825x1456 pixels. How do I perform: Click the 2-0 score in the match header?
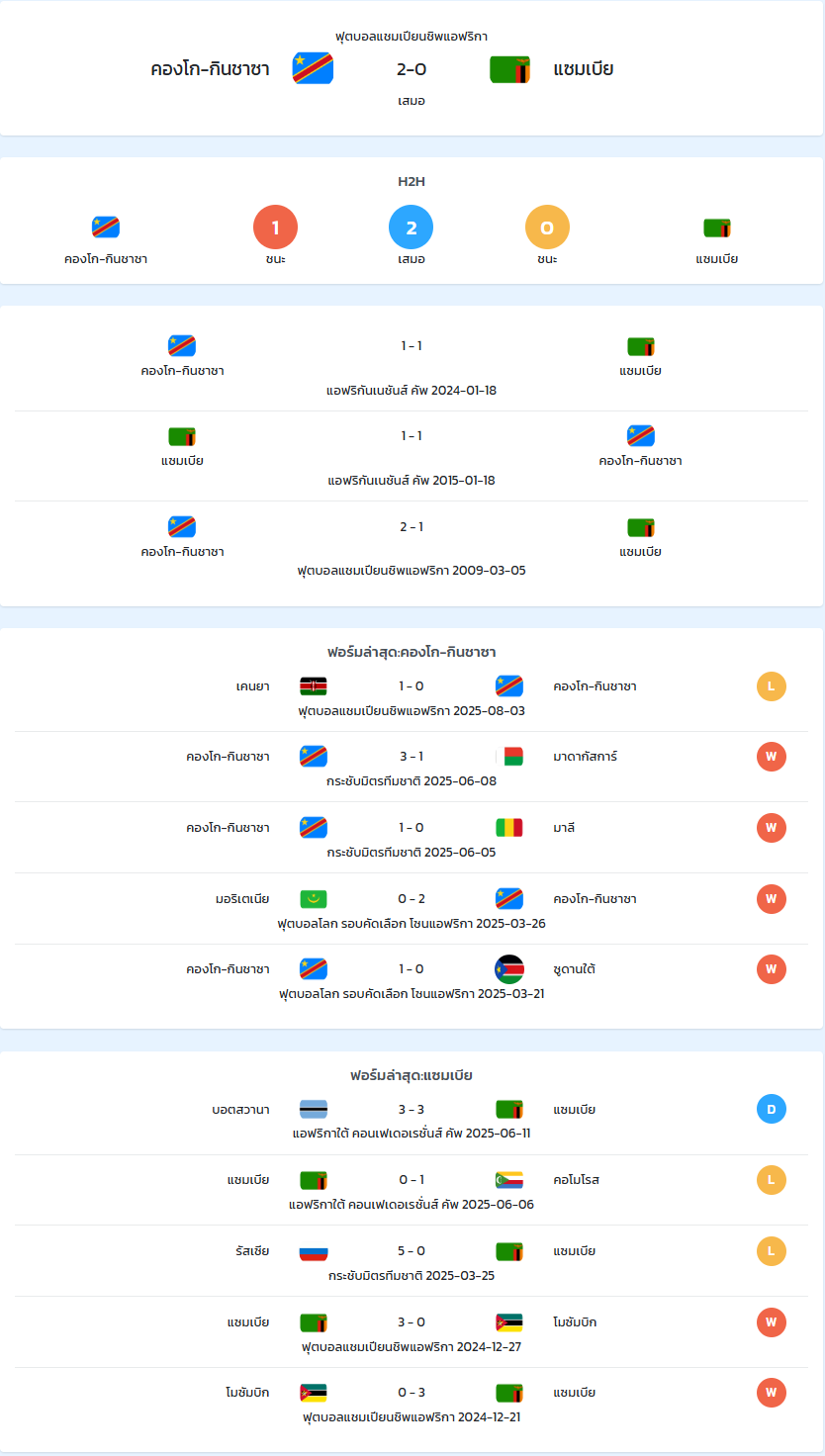pos(412,69)
